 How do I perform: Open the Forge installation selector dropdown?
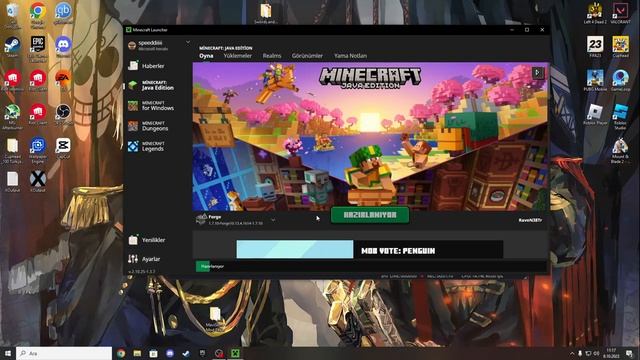273,220
